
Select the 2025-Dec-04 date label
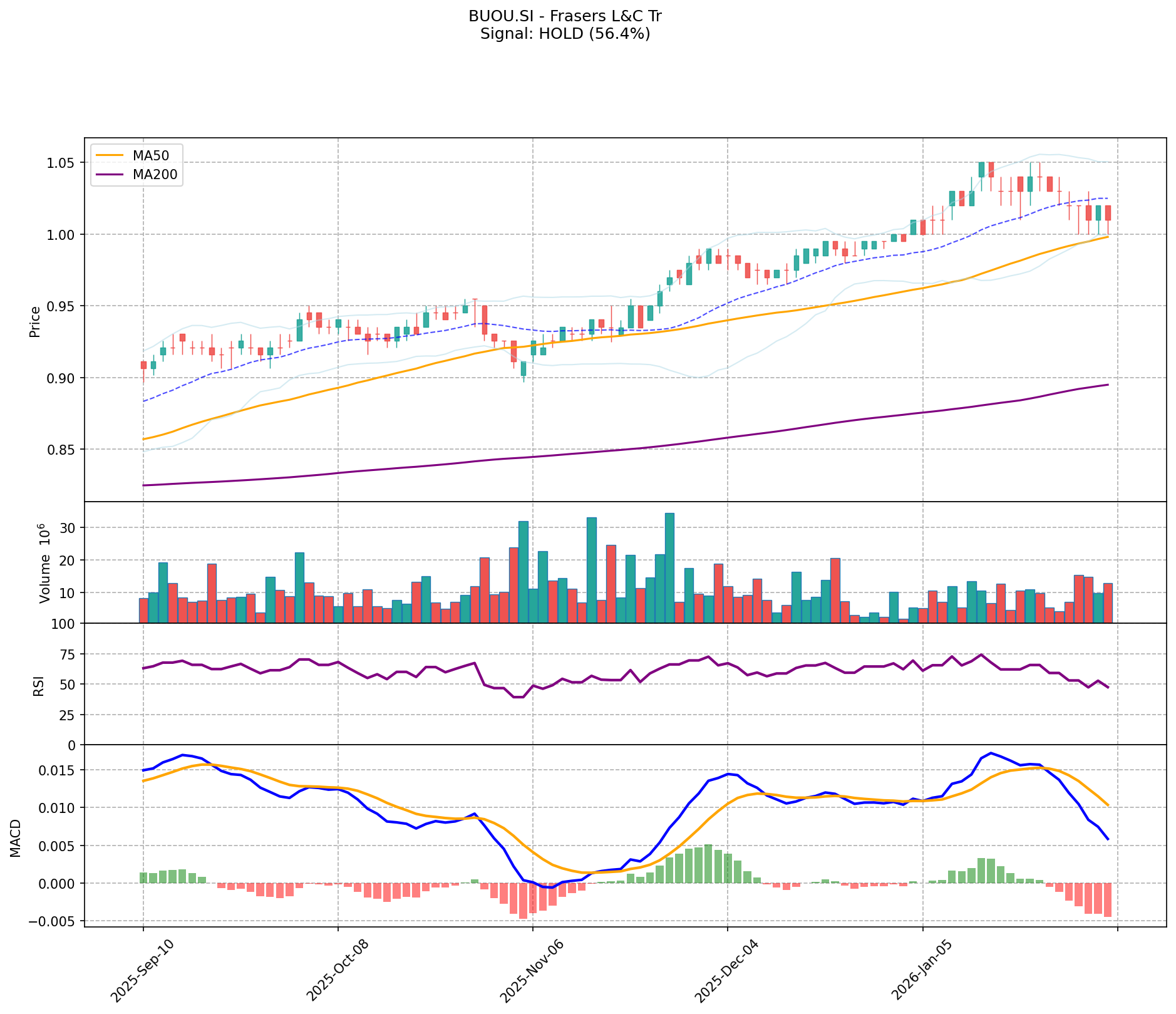point(727,971)
